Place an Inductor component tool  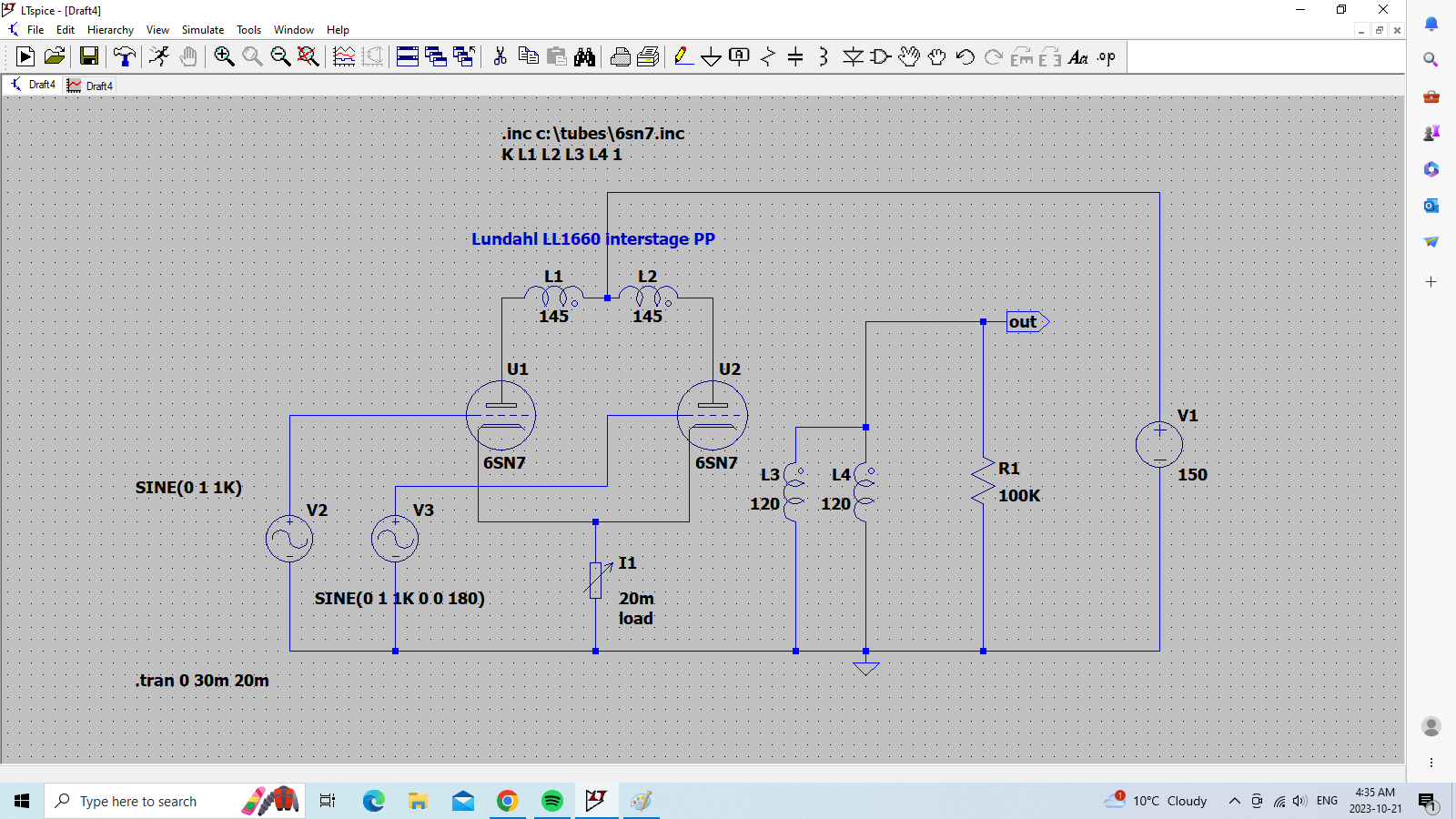coord(824,56)
